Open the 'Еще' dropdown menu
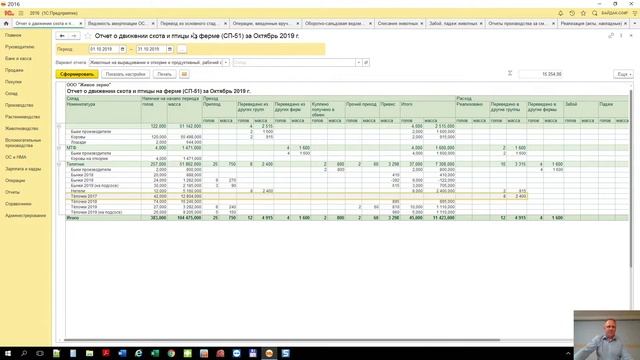Viewport: 640px width, 360px height. pos(623,74)
